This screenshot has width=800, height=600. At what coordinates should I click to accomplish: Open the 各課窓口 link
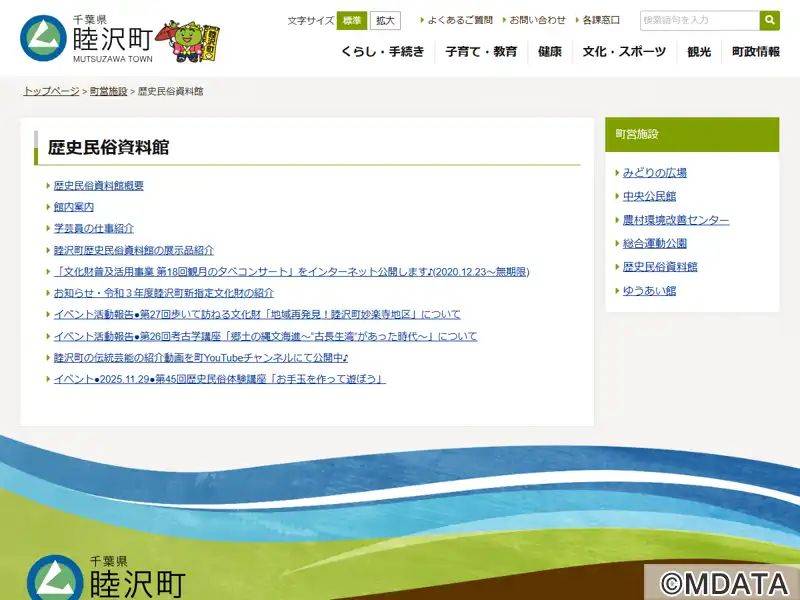pyautogui.click(x=601, y=20)
